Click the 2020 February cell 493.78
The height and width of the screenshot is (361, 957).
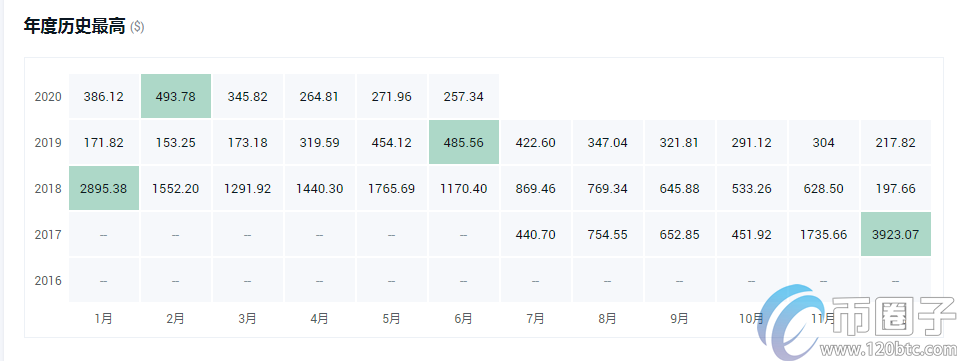(x=176, y=97)
